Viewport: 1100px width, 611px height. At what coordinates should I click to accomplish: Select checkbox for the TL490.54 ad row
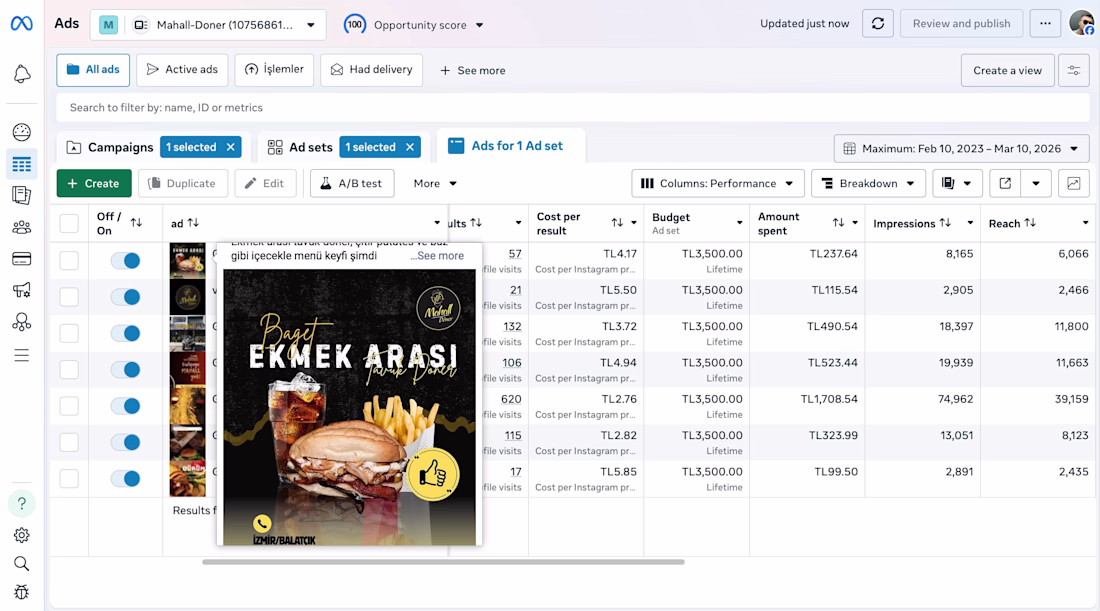pyautogui.click(x=69, y=333)
